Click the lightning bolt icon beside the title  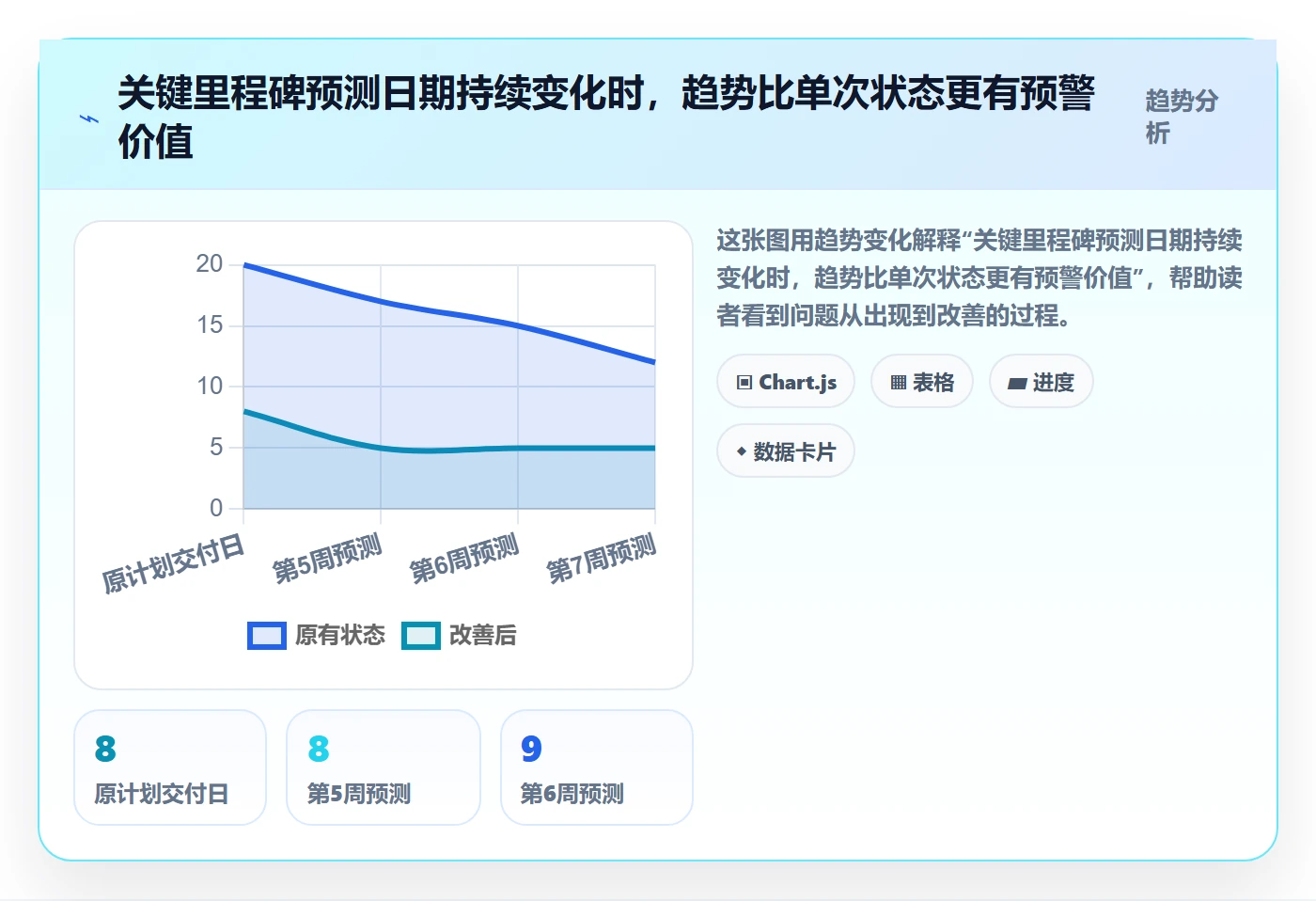[89, 119]
